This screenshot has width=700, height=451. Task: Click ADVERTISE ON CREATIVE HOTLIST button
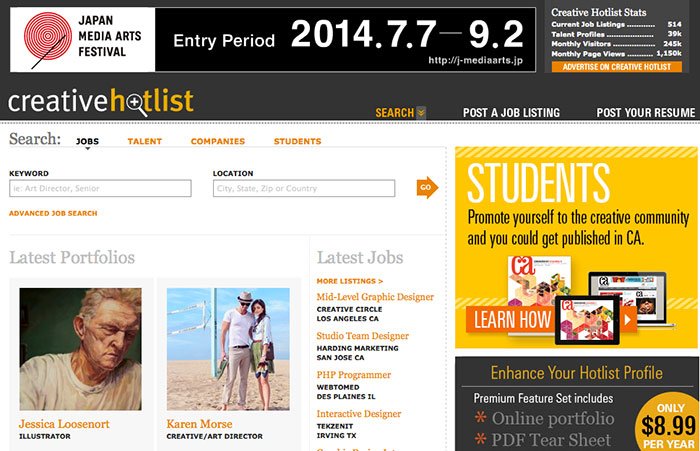(x=617, y=67)
